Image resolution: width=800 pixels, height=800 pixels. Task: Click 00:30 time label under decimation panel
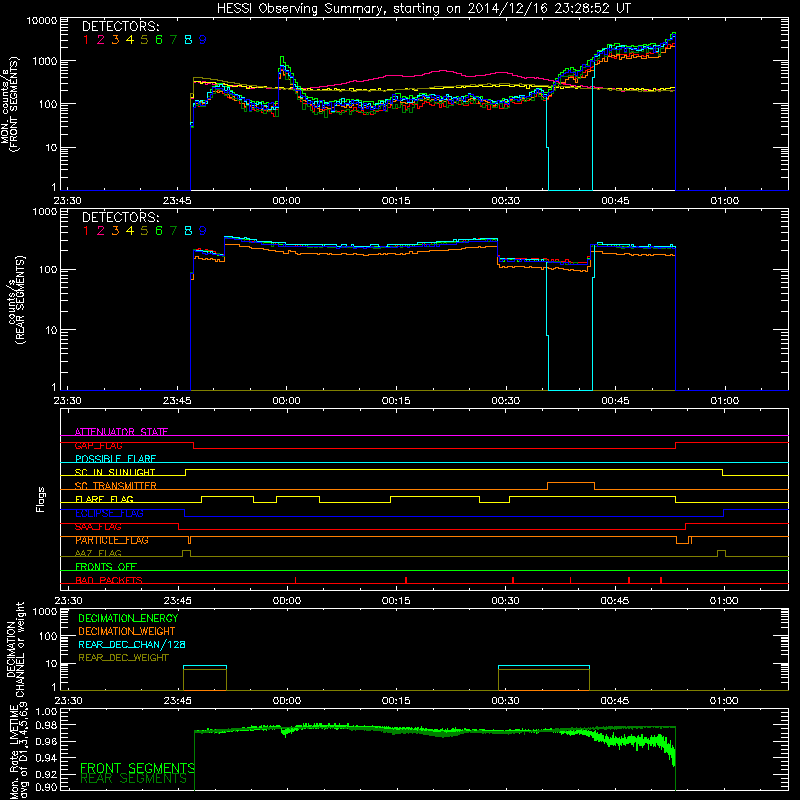506,701
